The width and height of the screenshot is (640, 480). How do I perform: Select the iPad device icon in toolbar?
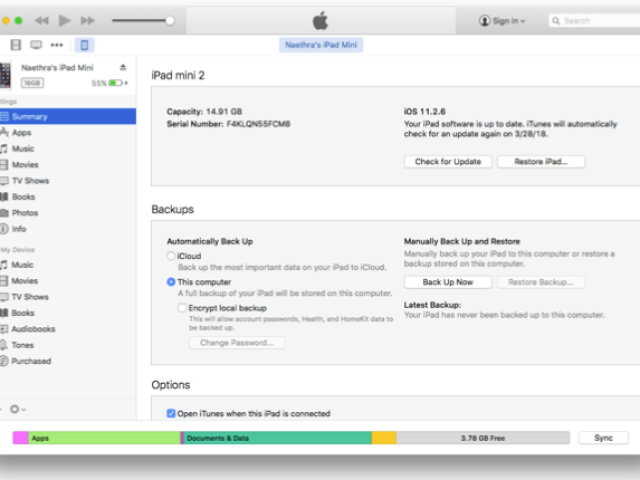click(84, 45)
